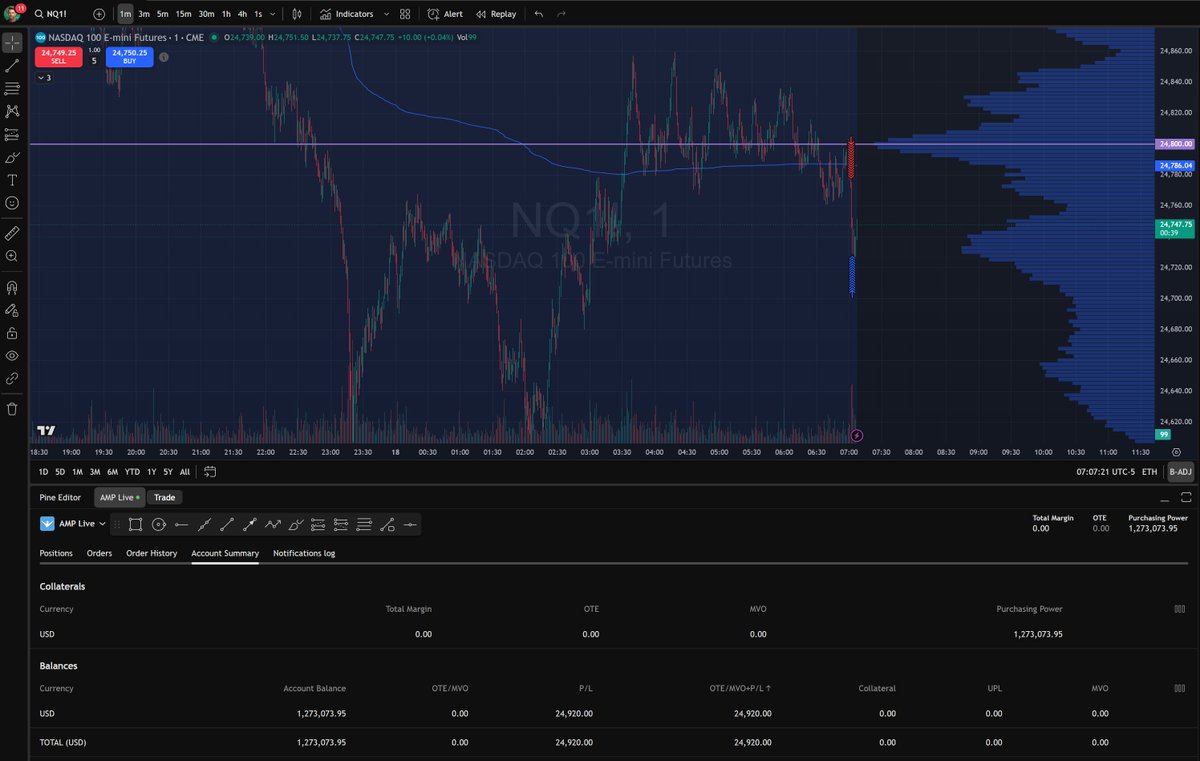Toggle the link drawings chain icon
1200x761 pixels.
[x=12, y=379]
